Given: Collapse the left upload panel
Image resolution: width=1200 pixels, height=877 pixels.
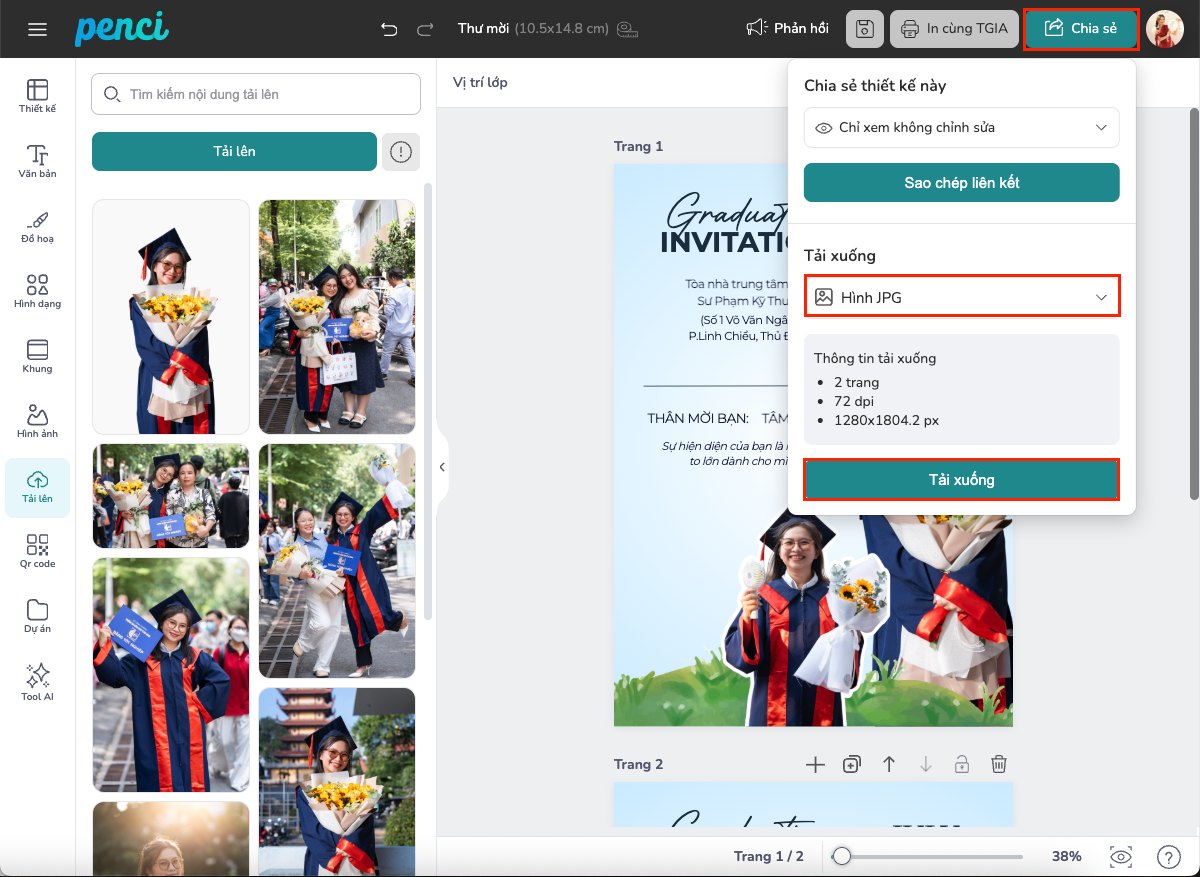Looking at the screenshot, I should coord(442,467).
